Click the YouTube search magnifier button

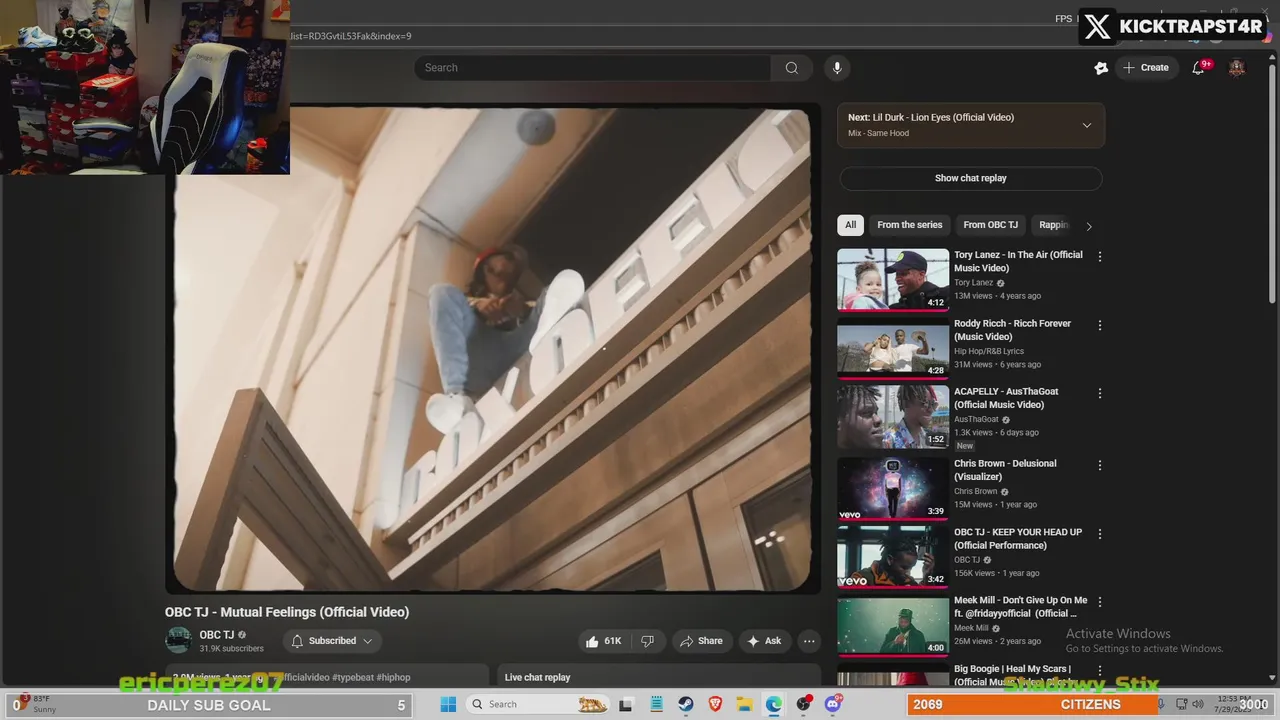click(x=792, y=68)
